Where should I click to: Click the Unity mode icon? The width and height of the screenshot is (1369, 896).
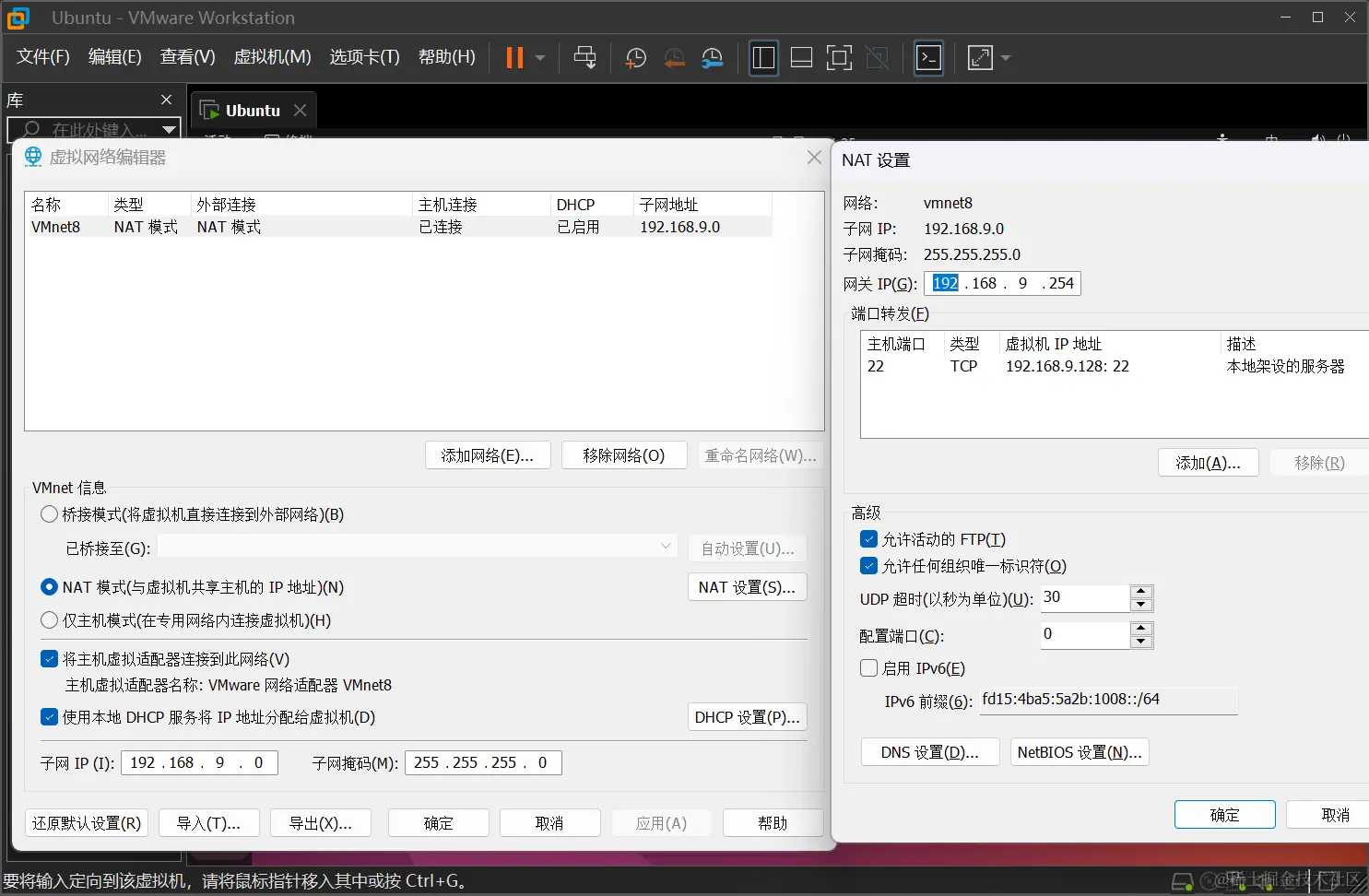878,58
